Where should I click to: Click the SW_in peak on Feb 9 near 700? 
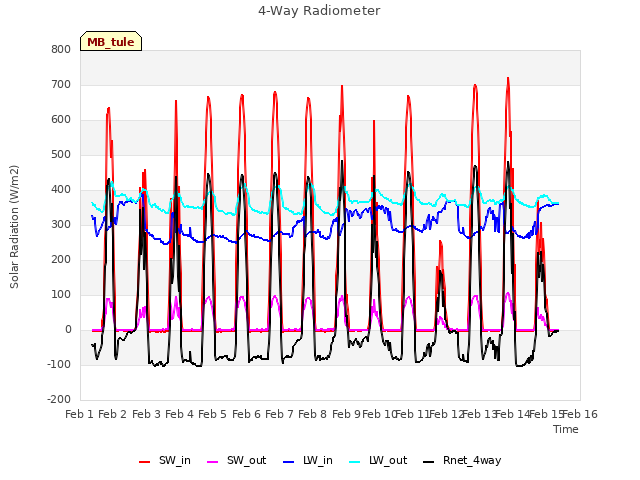(342, 86)
